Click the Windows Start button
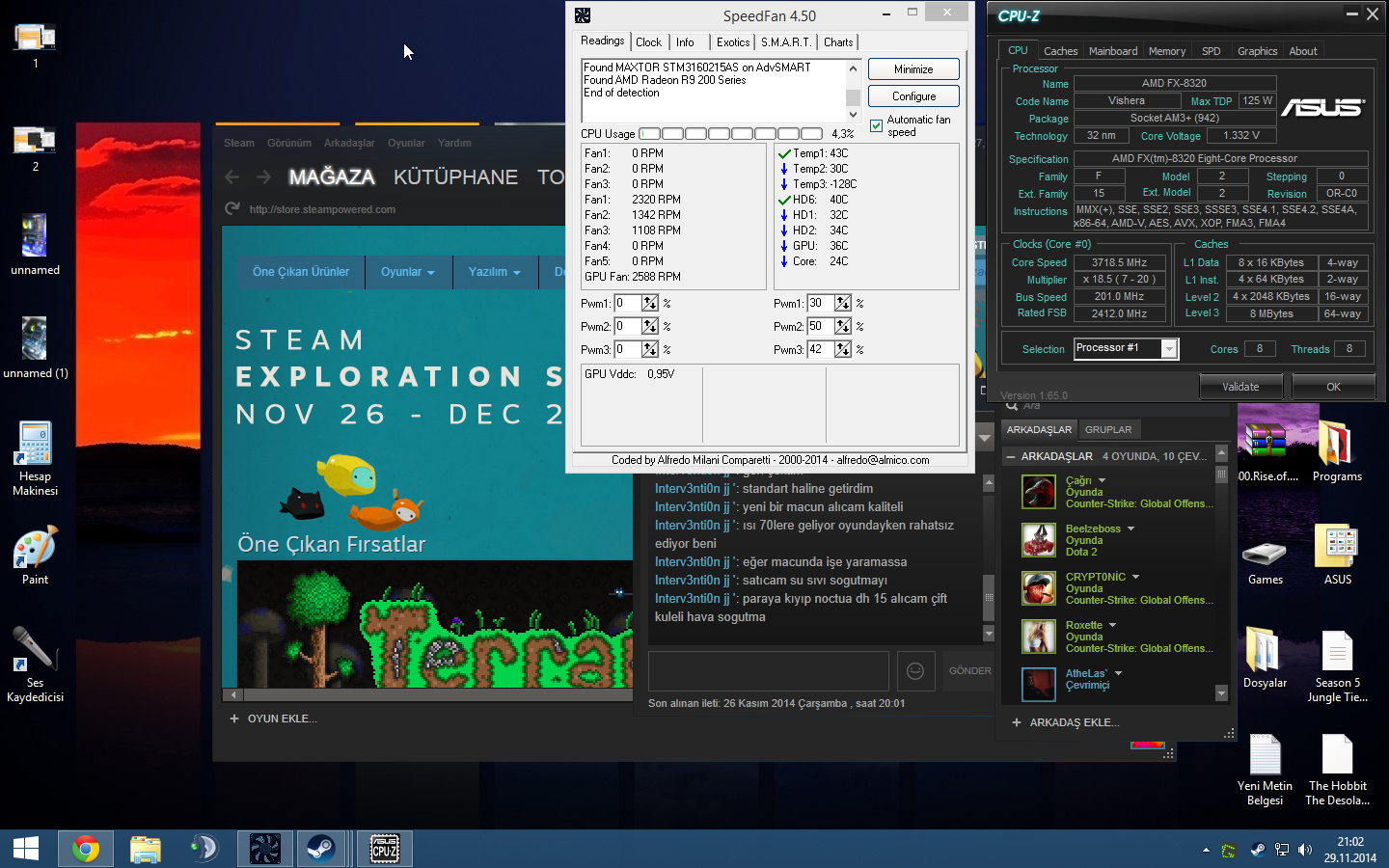The height and width of the screenshot is (868, 1389). [26, 849]
